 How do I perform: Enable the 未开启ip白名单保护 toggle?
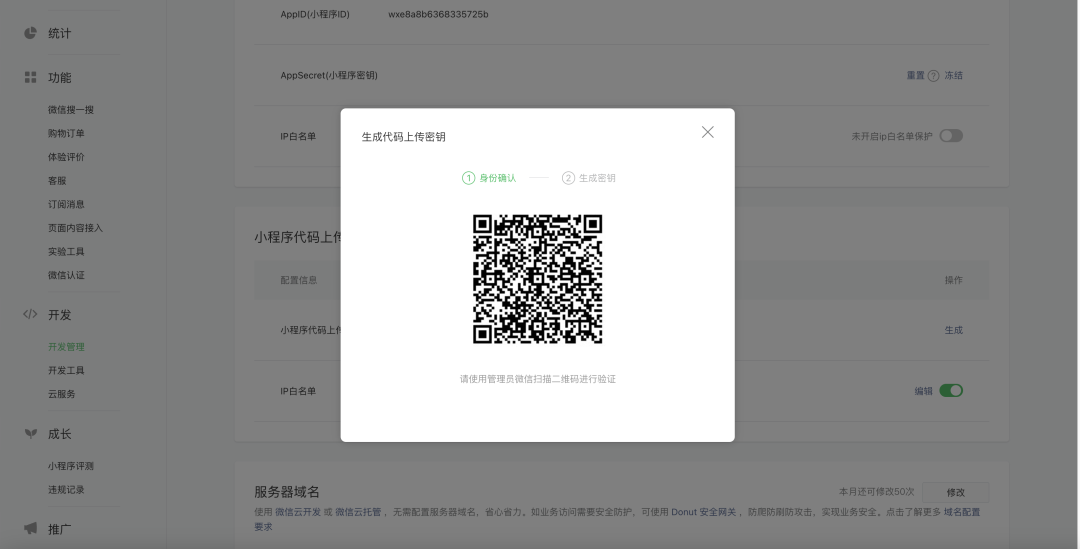click(951, 136)
